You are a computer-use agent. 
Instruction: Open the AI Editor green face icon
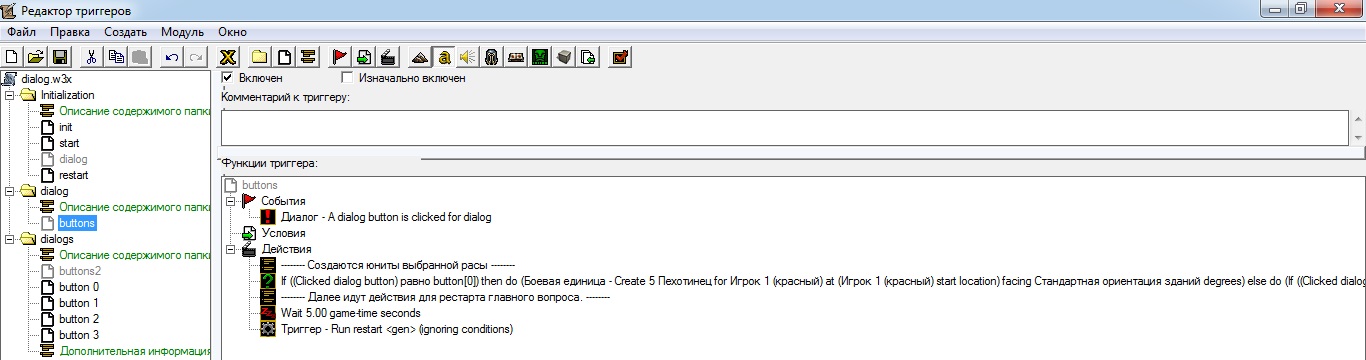tap(541, 57)
